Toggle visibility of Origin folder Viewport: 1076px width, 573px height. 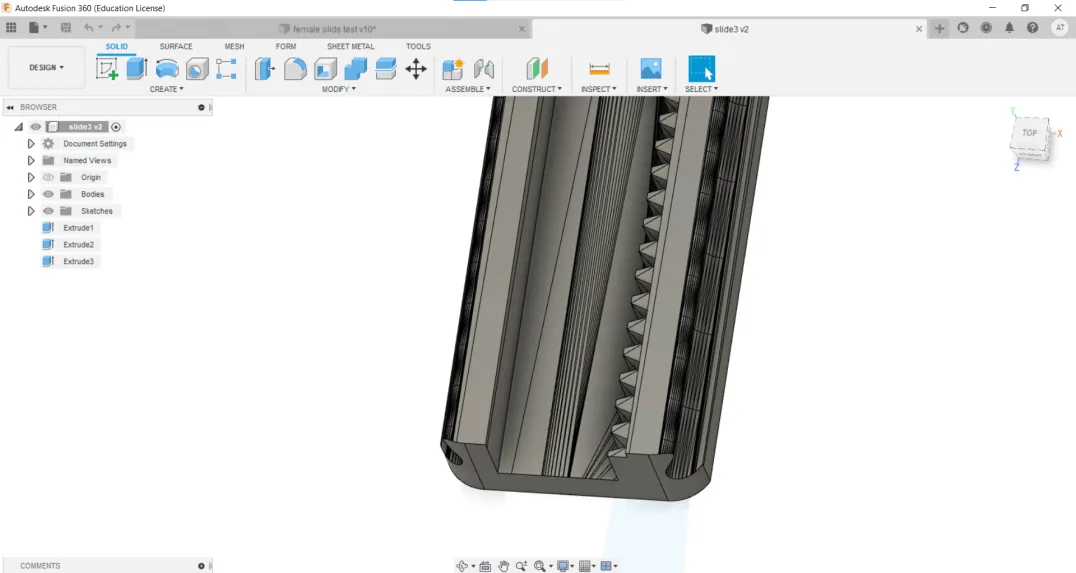click(48, 177)
